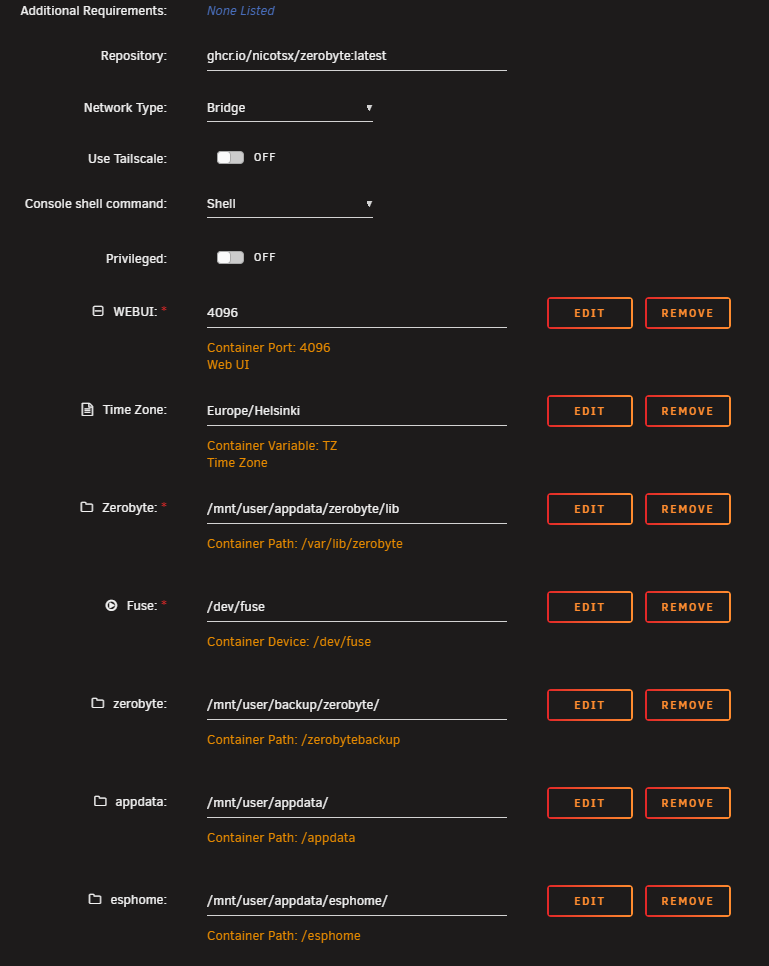Viewport: 769px width, 966px height.
Task: Click the port icon beside WEBUI label
Action: coord(97,312)
